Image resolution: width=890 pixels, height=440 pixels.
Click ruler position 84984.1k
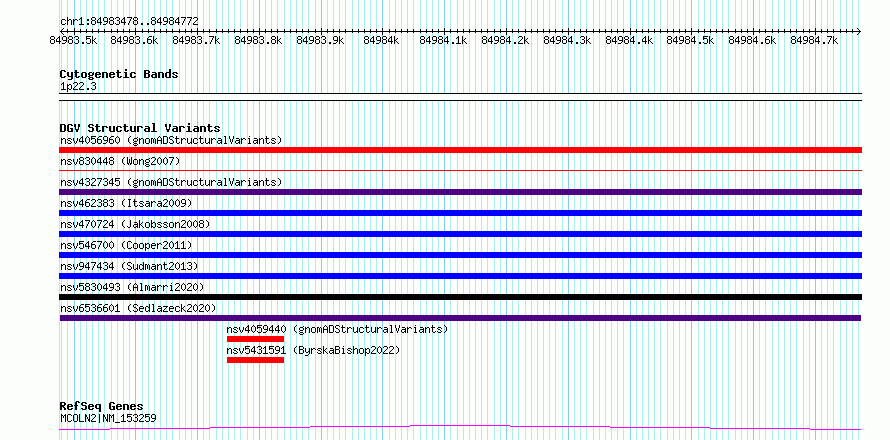point(444,40)
